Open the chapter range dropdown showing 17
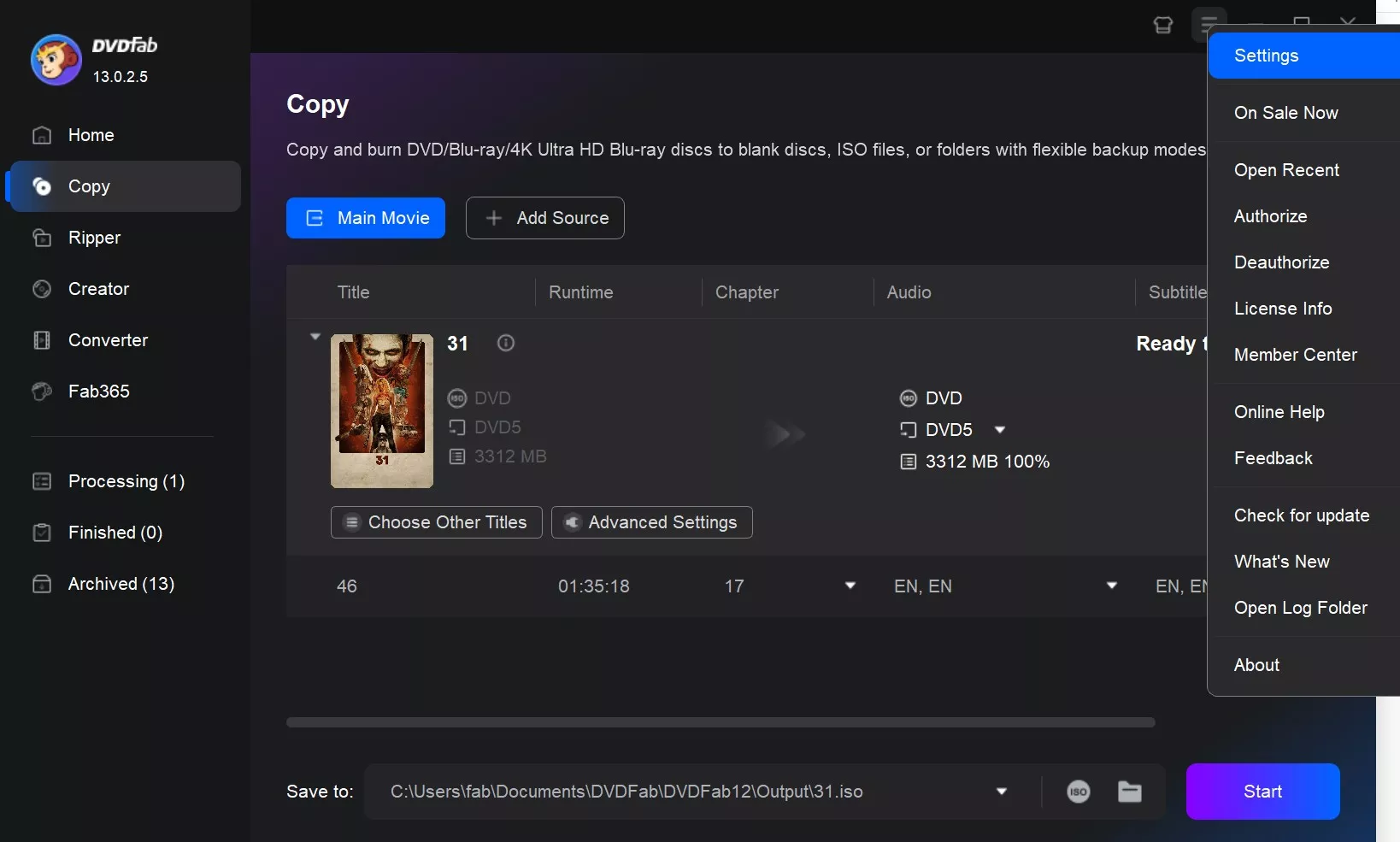1400x842 pixels. pyautogui.click(x=850, y=586)
